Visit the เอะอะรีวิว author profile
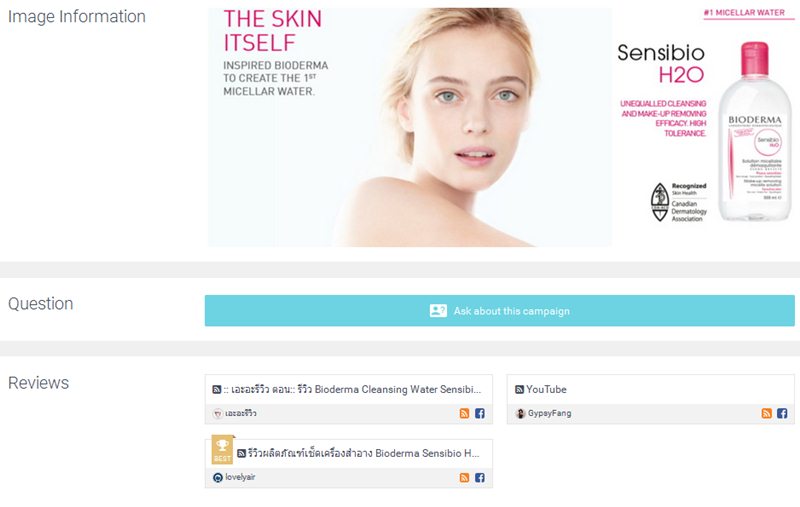Viewport: 800px width, 507px height. point(241,414)
